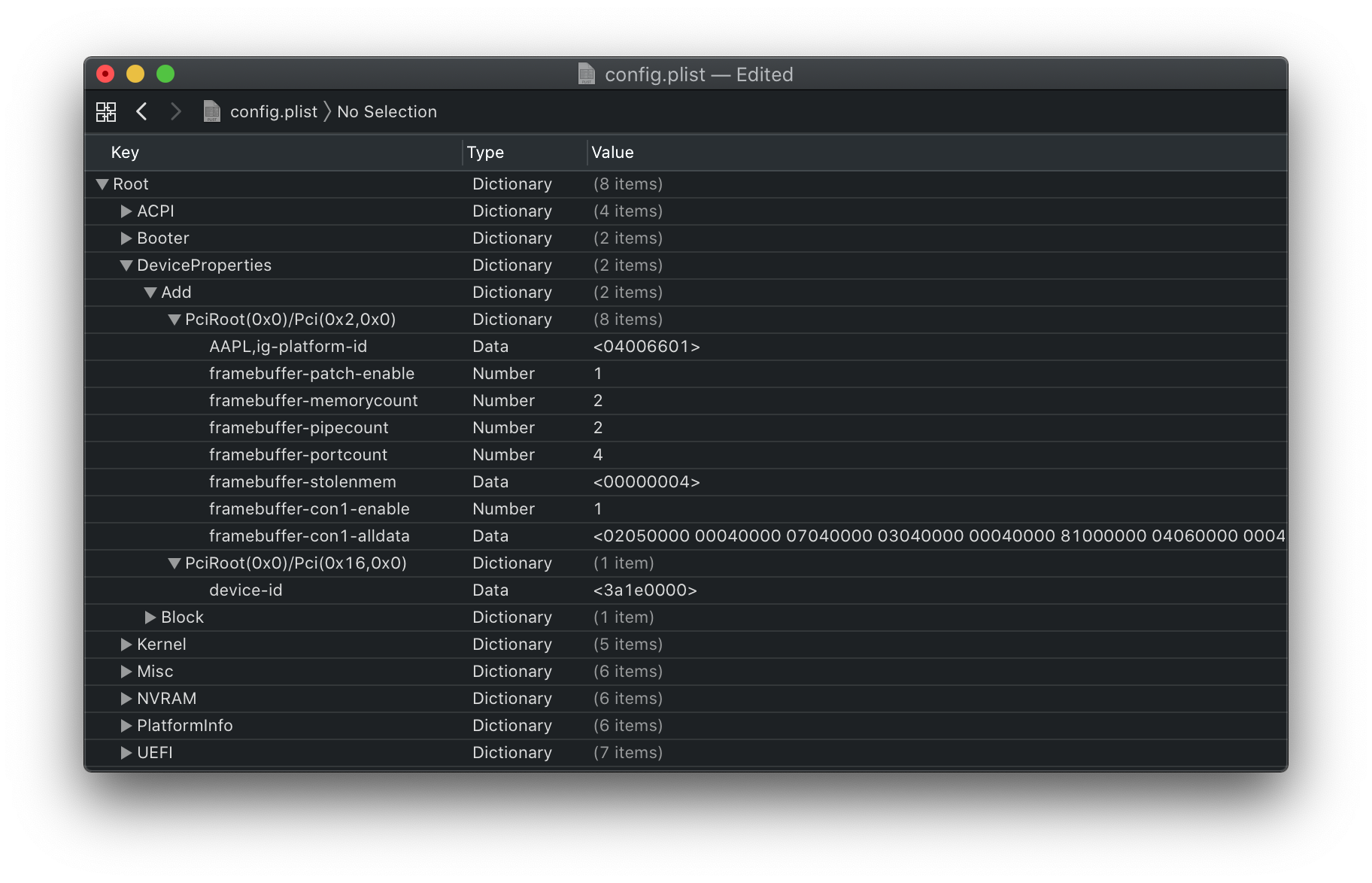Select the AAPL,ig-platform-id Data row
1372x883 pixels.
pos(288,346)
